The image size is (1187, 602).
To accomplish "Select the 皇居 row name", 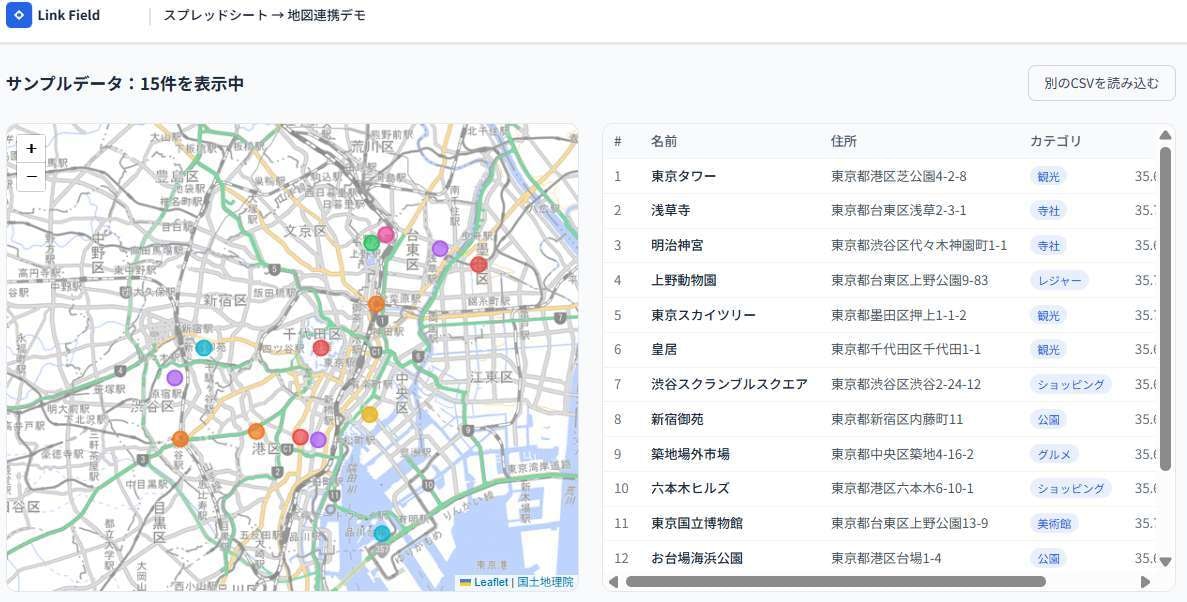I will coord(664,350).
